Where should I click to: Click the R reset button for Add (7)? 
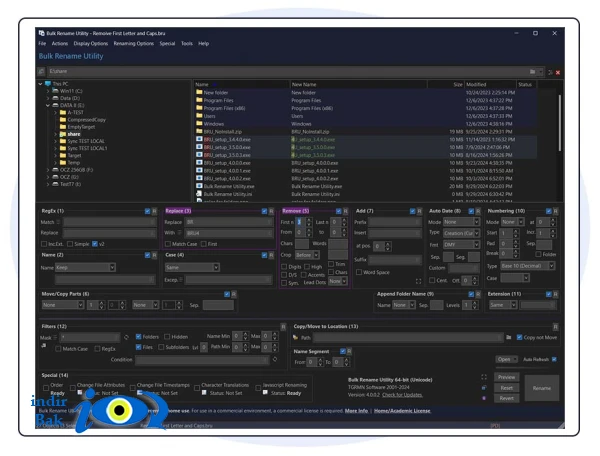pos(419,211)
